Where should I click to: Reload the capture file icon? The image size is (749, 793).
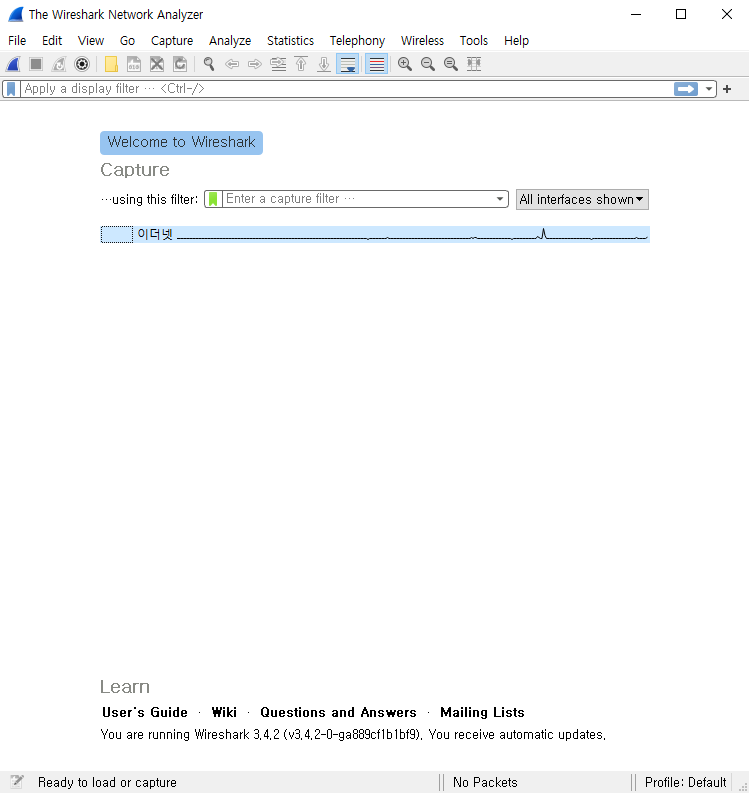(180, 64)
